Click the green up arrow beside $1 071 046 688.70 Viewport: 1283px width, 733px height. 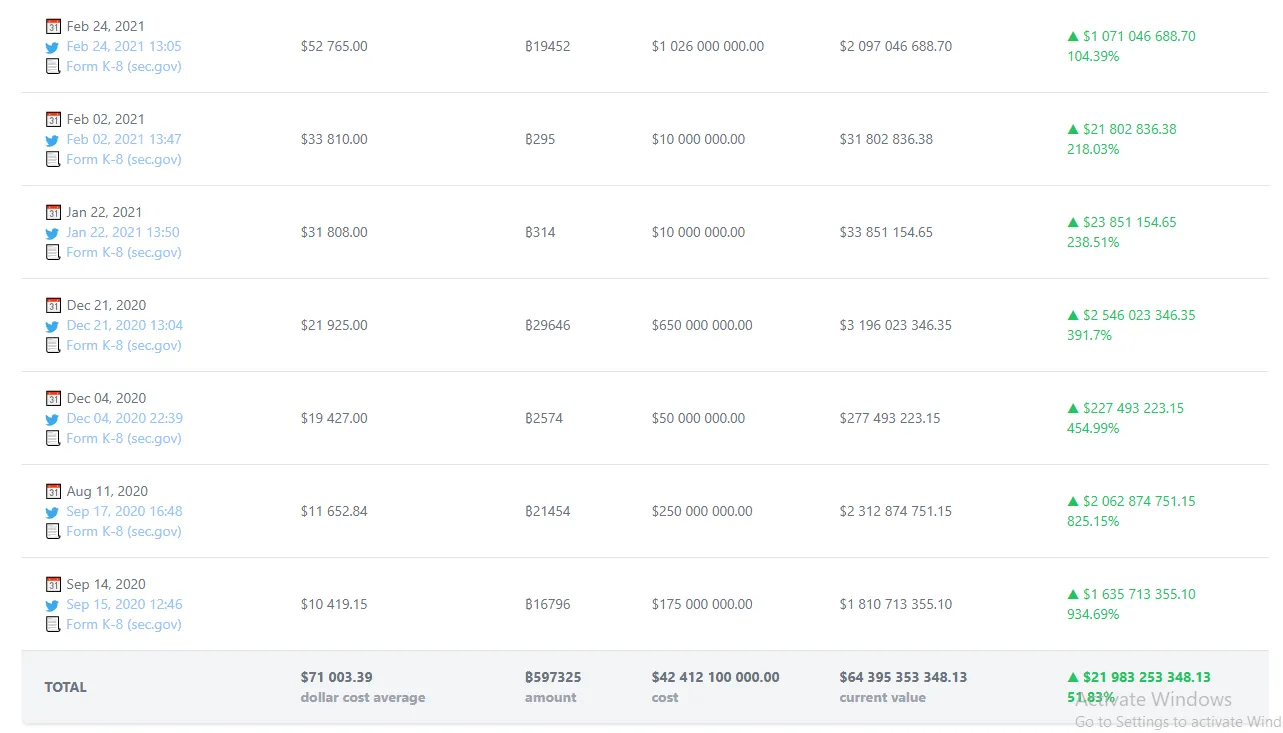1073,36
